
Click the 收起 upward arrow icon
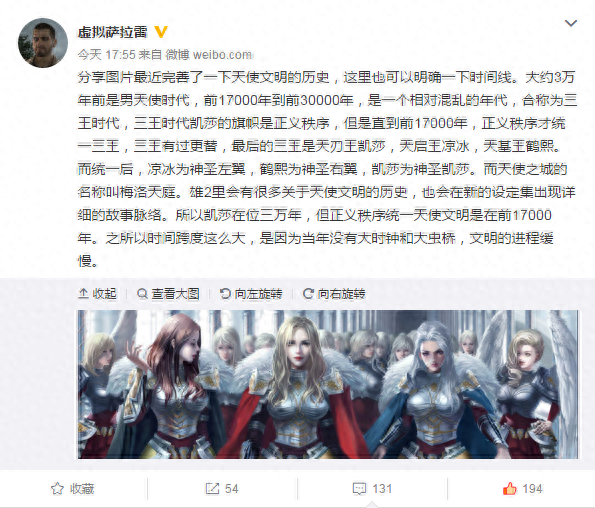click(x=83, y=293)
